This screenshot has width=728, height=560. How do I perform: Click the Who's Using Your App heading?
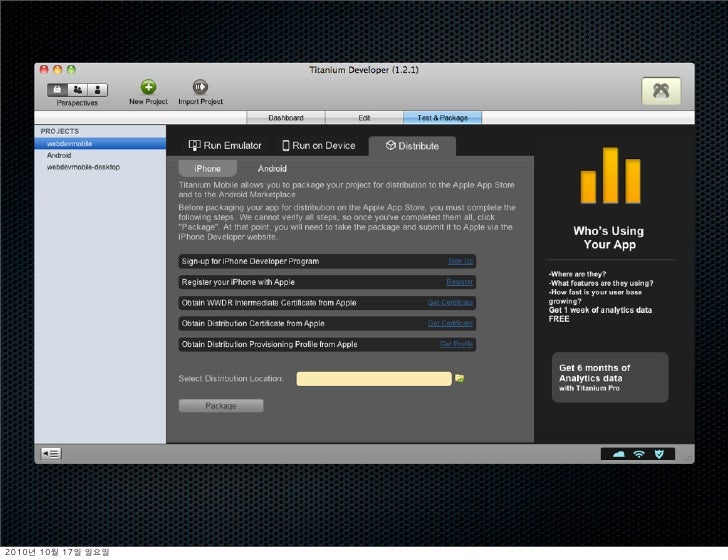coord(609,238)
